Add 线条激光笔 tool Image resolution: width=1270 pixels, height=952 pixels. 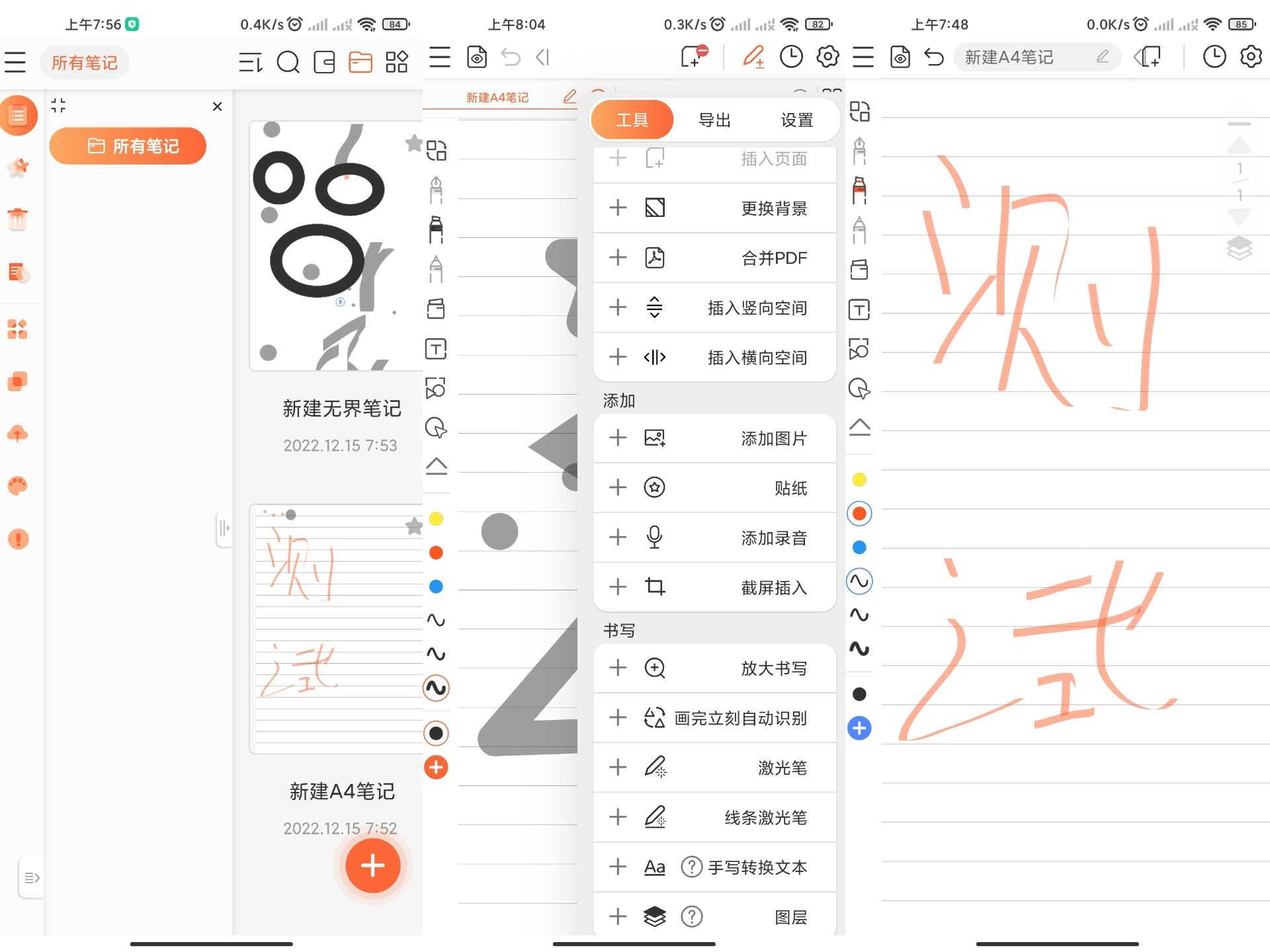[618, 817]
